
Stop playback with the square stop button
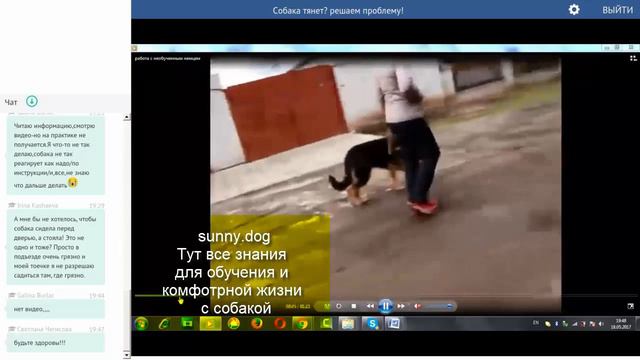[x=354, y=306]
